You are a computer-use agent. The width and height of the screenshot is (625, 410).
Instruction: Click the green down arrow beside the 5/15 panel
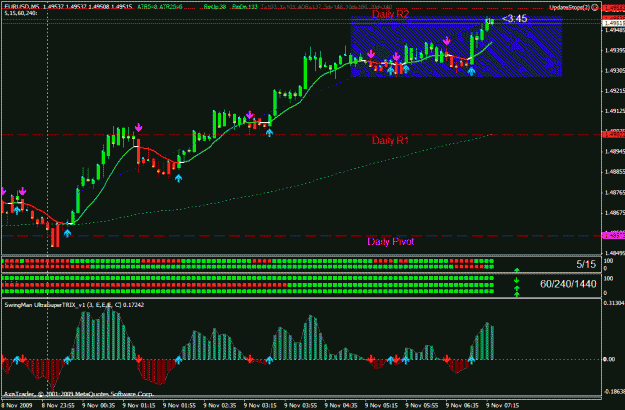pos(517,280)
